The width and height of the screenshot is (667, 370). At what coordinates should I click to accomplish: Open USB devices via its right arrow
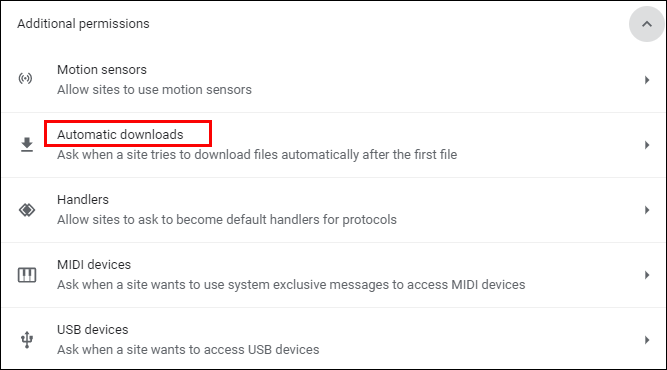(x=647, y=340)
